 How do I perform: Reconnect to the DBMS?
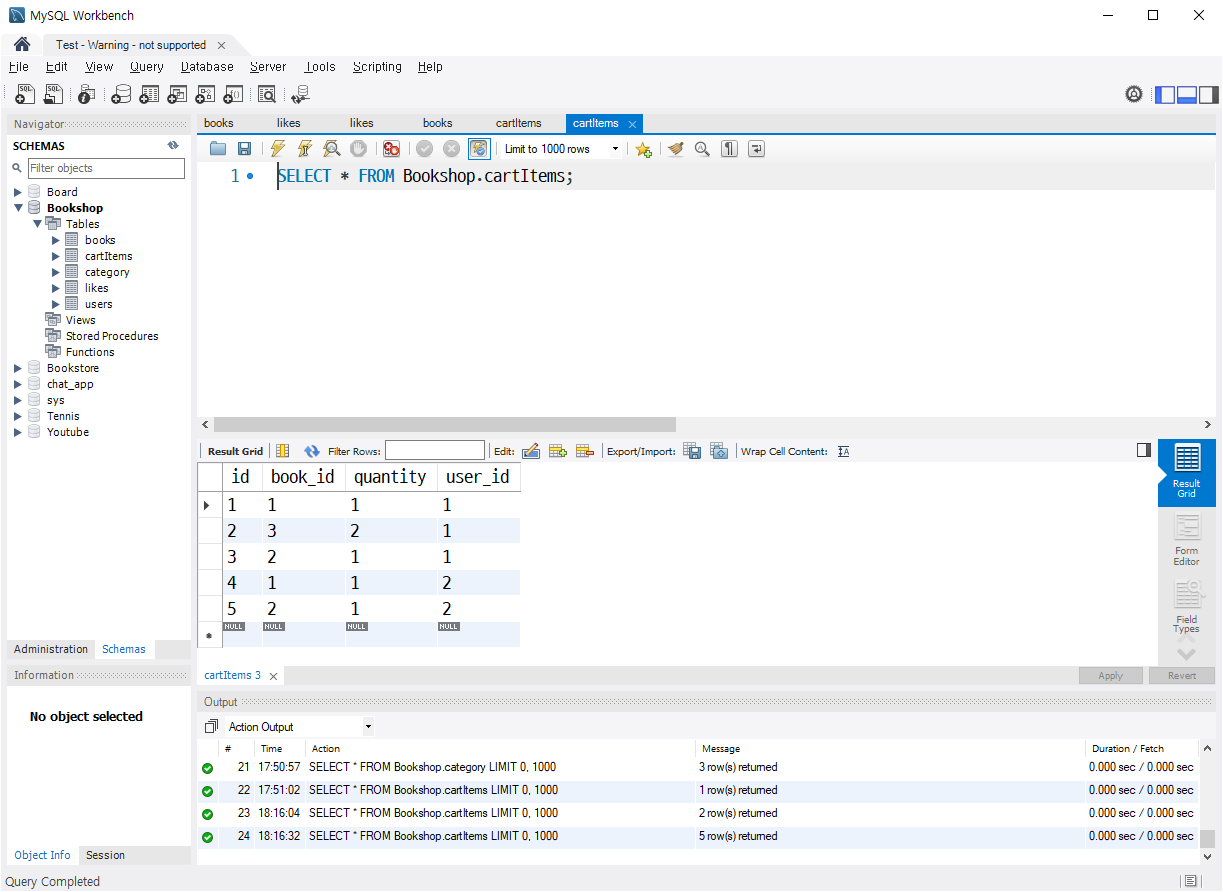tap(300, 94)
